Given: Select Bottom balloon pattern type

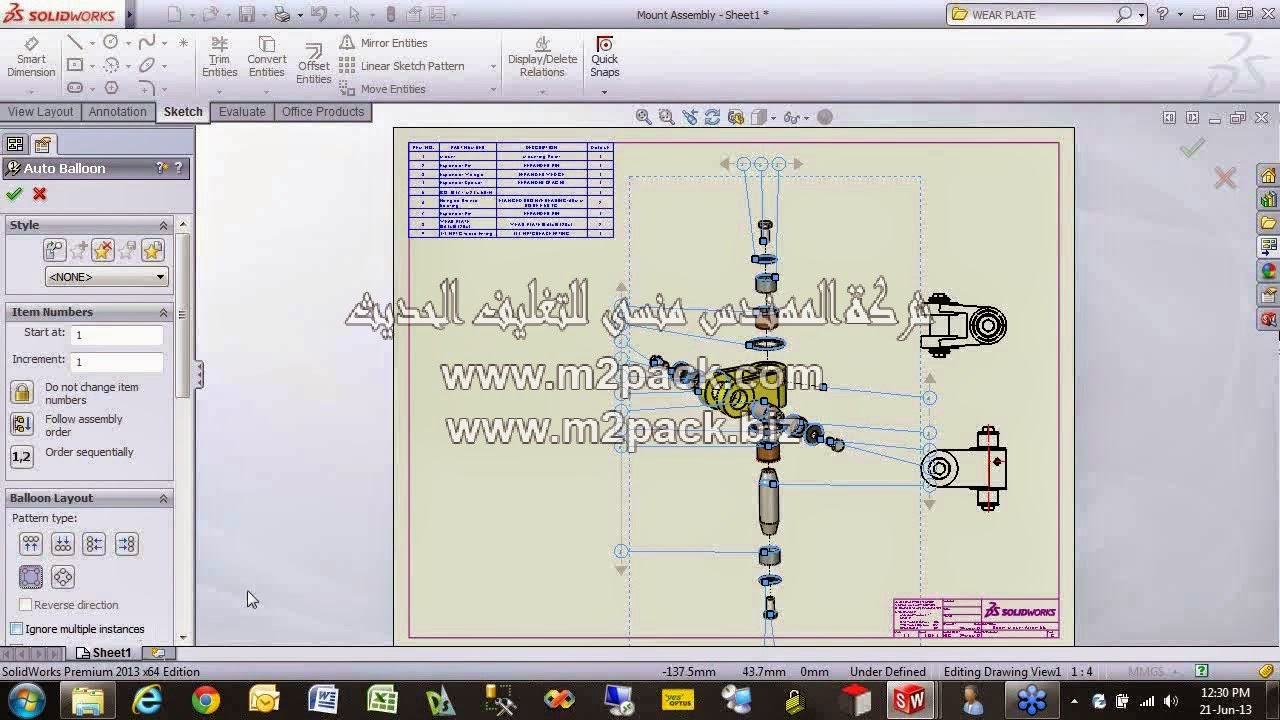Looking at the screenshot, I should (x=63, y=544).
